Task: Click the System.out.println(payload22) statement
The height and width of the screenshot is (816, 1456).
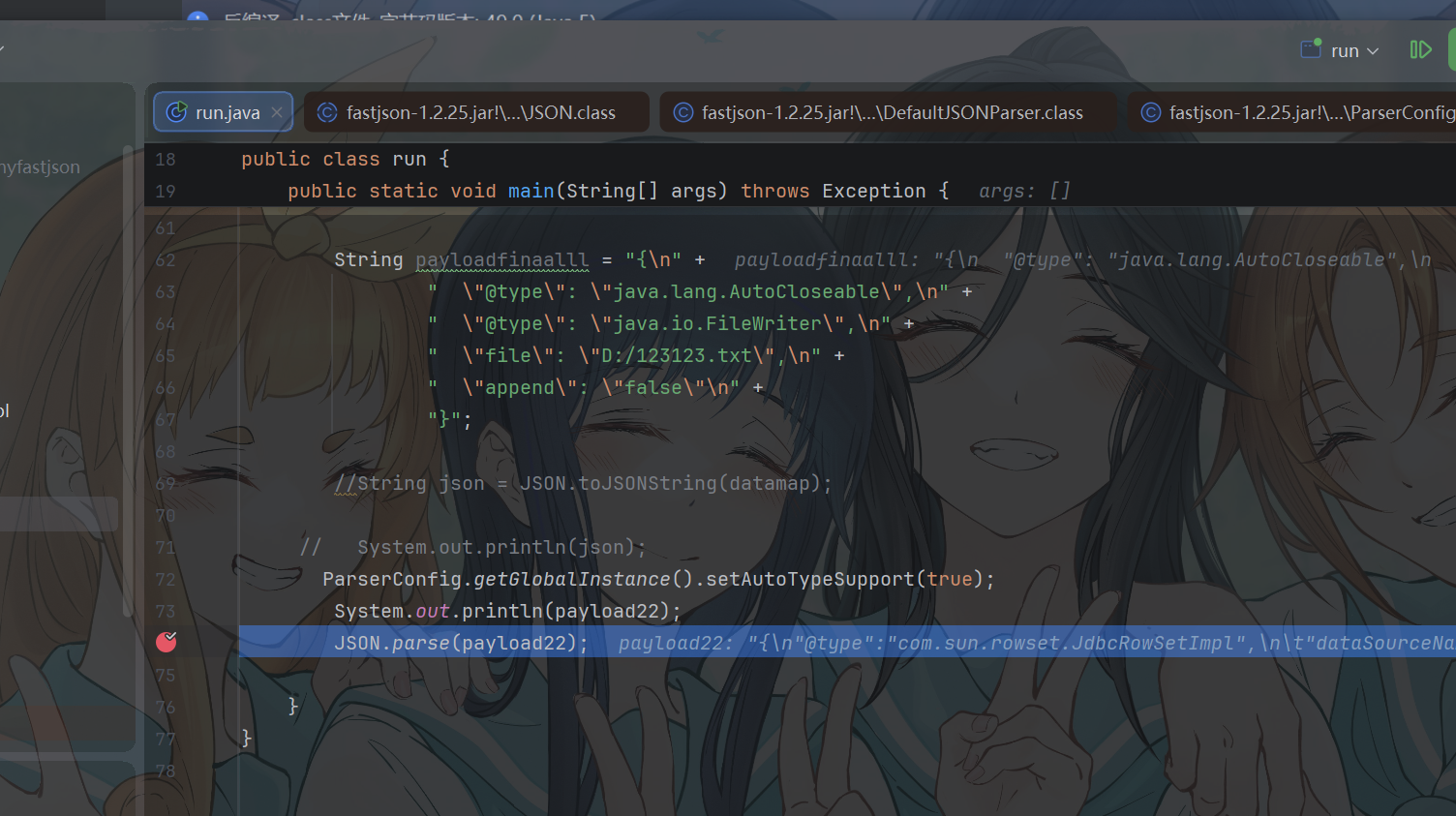Action: coord(507,611)
